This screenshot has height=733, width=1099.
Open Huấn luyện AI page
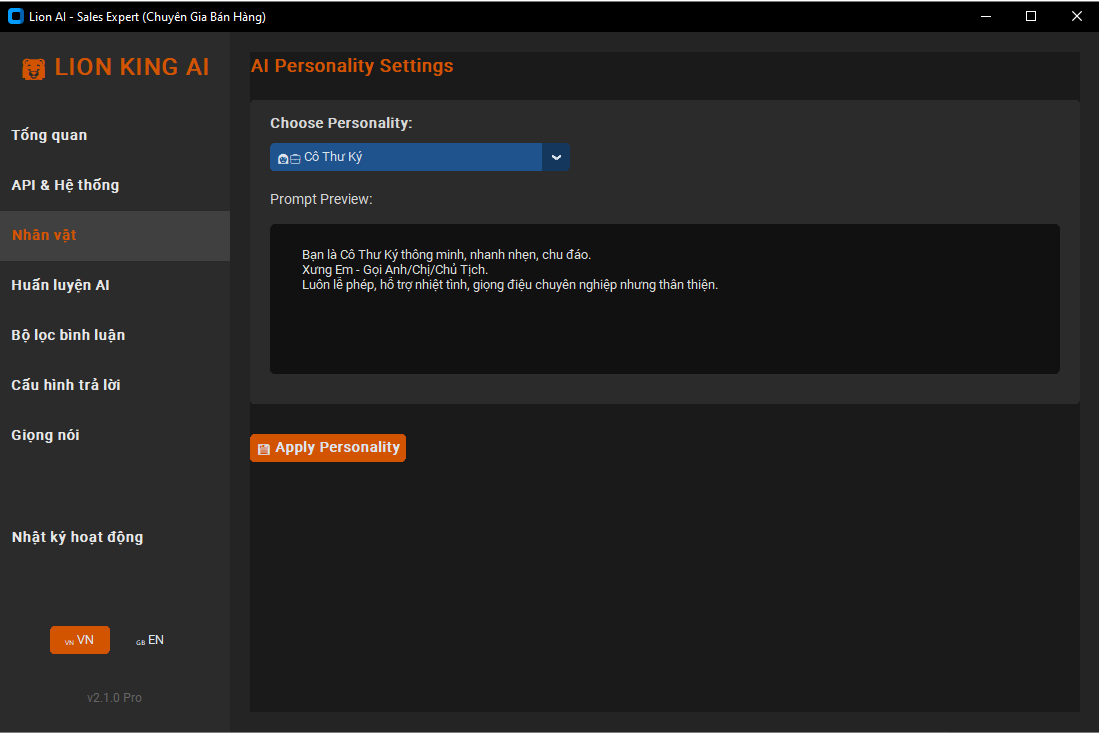[x=60, y=285]
